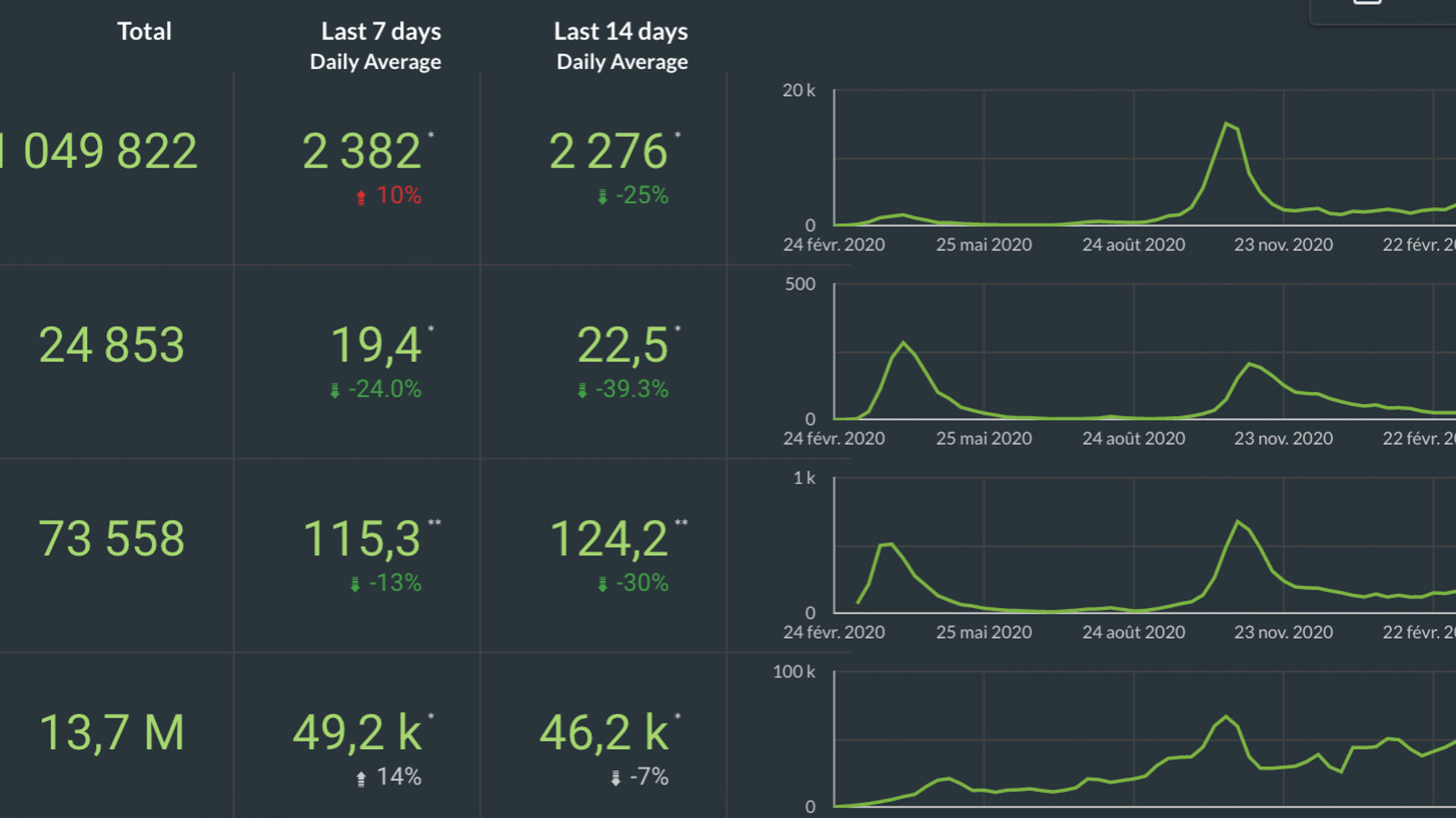The image size is (1456, 818).
Task: Click the down arrow next to -39.3%
Action: click(x=582, y=390)
